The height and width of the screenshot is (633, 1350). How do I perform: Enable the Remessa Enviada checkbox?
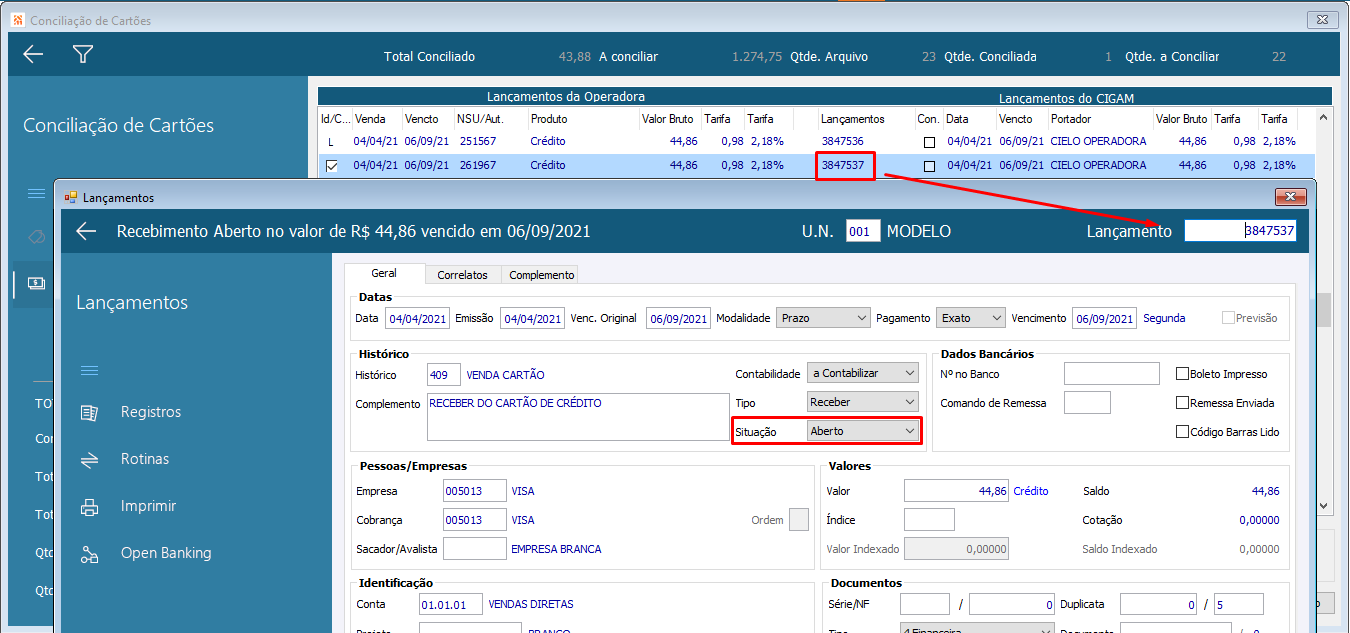[x=1183, y=403]
